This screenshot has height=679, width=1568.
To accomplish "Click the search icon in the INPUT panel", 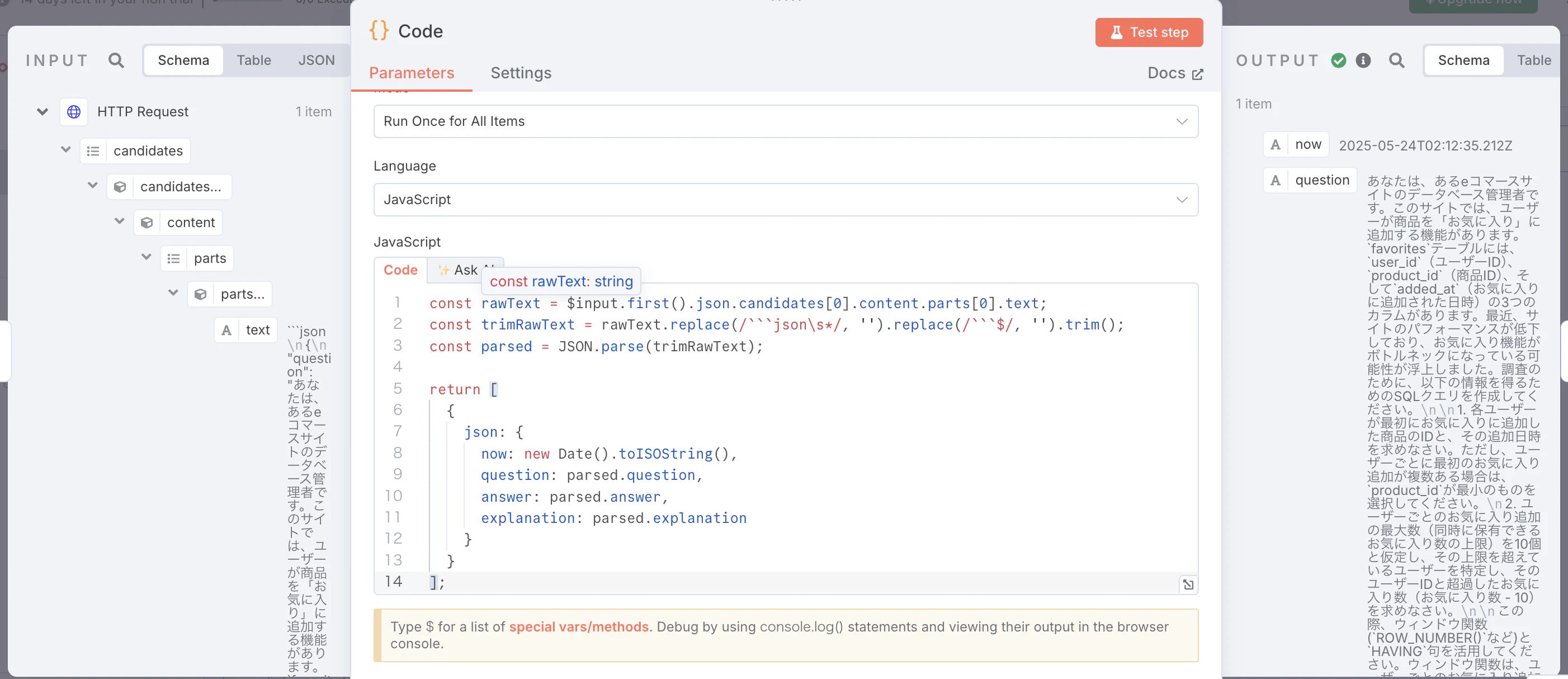I will click(116, 60).
